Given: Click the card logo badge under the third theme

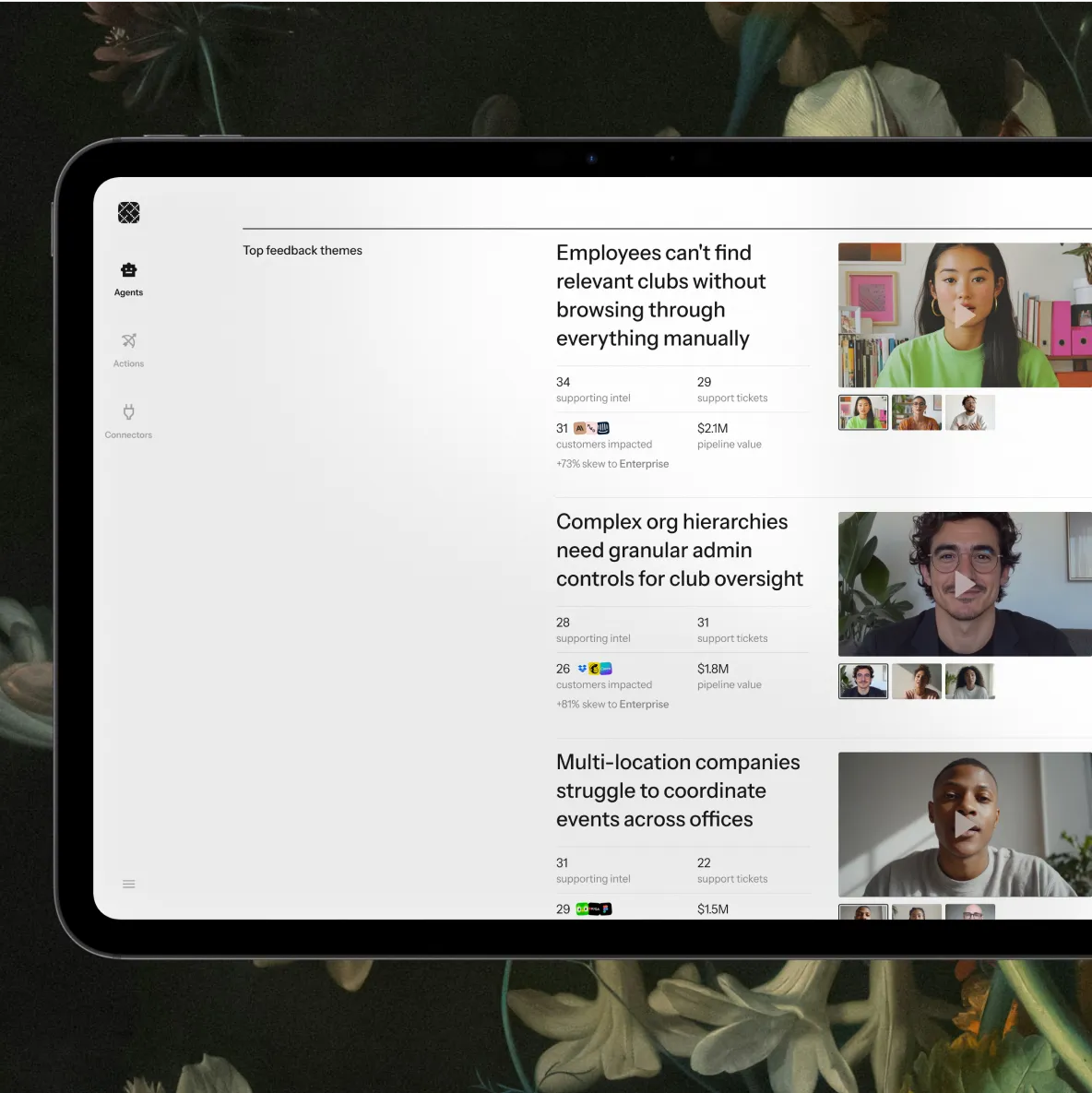Looking at the screenshot, I should [594, 909].
